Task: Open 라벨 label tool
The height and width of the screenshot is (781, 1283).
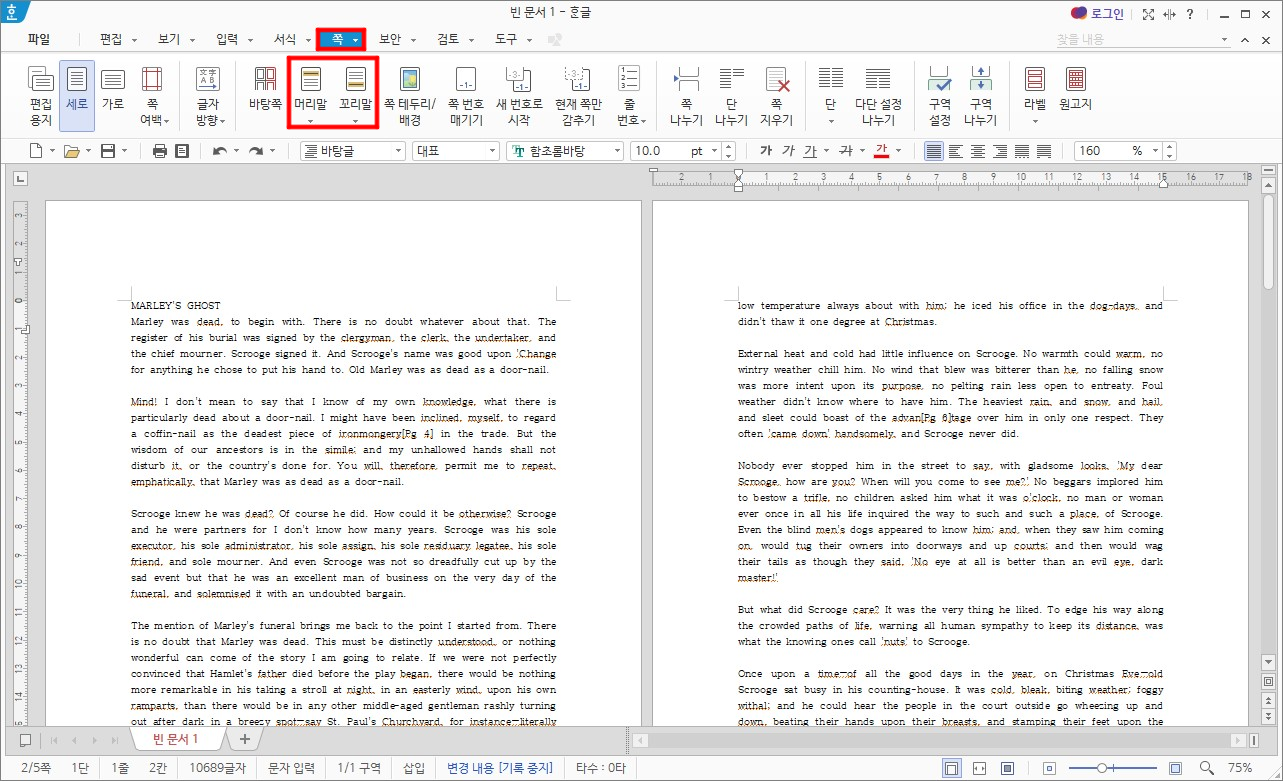Action: click(1035, 95)
